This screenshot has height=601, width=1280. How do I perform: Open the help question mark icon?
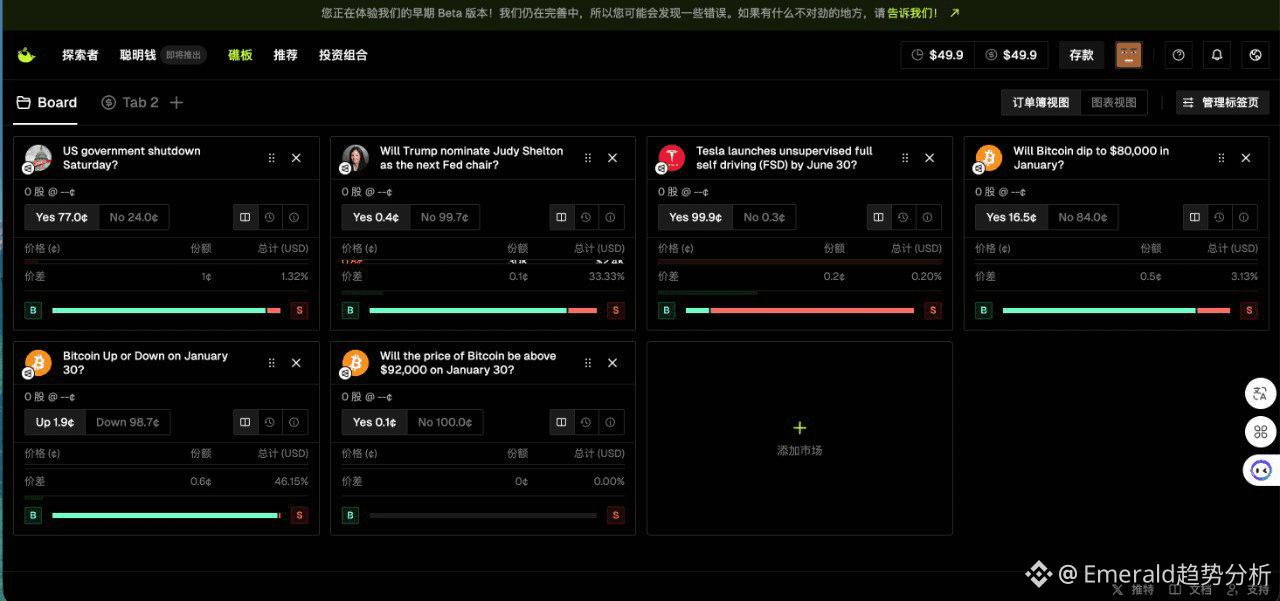point(1178,55)
